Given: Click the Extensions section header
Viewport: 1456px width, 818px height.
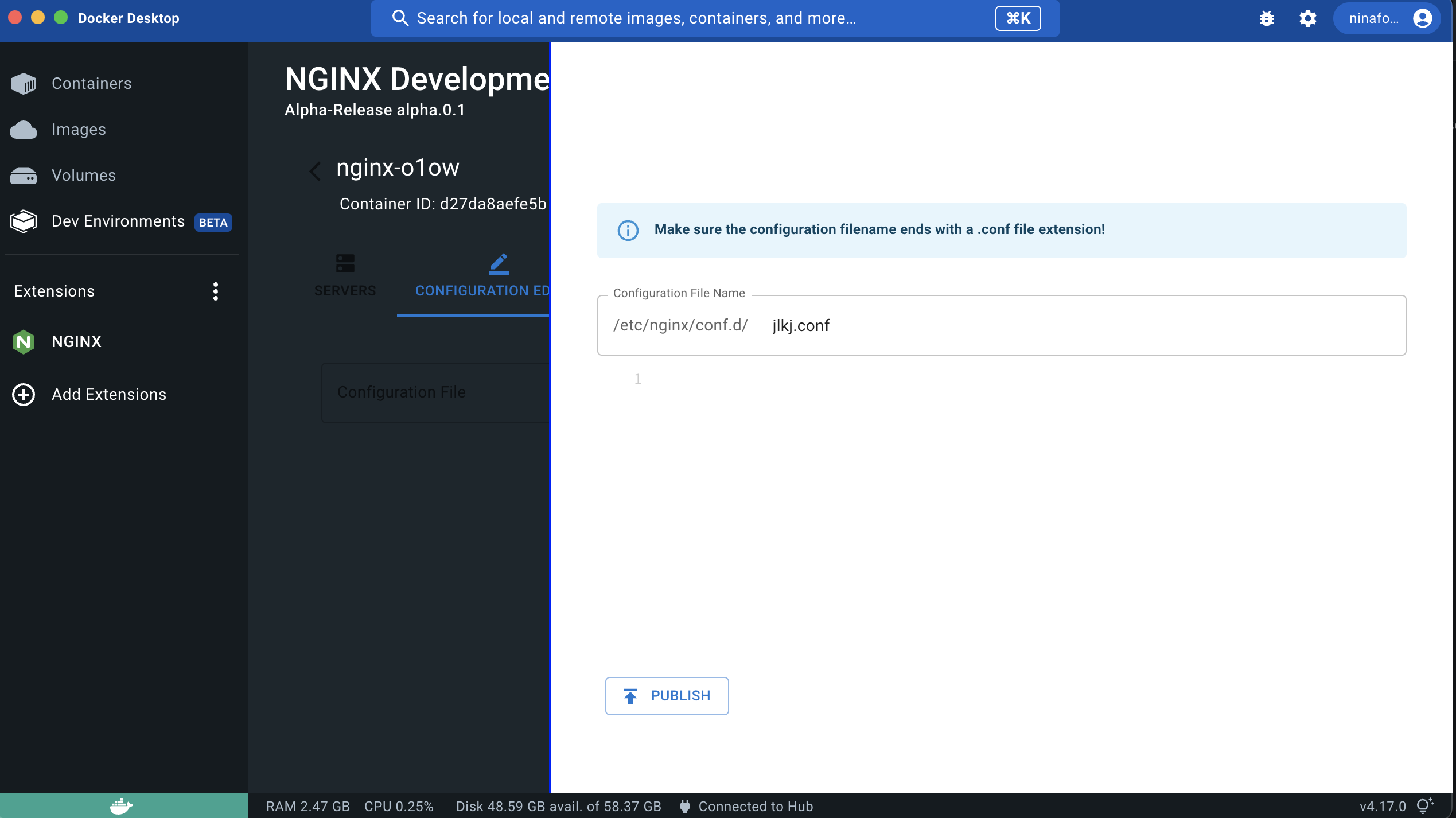Looking at the screenshot, I should (54, 291).
